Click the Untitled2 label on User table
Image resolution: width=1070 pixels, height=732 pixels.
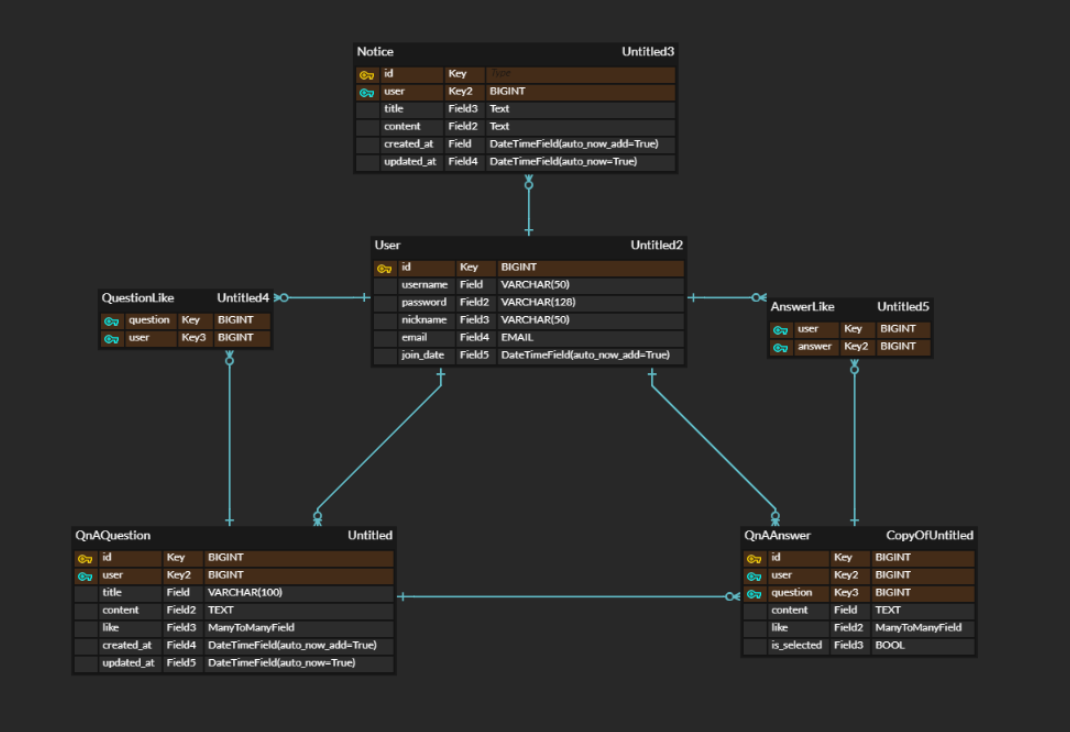pyautogui.click(x=656, y=245)
